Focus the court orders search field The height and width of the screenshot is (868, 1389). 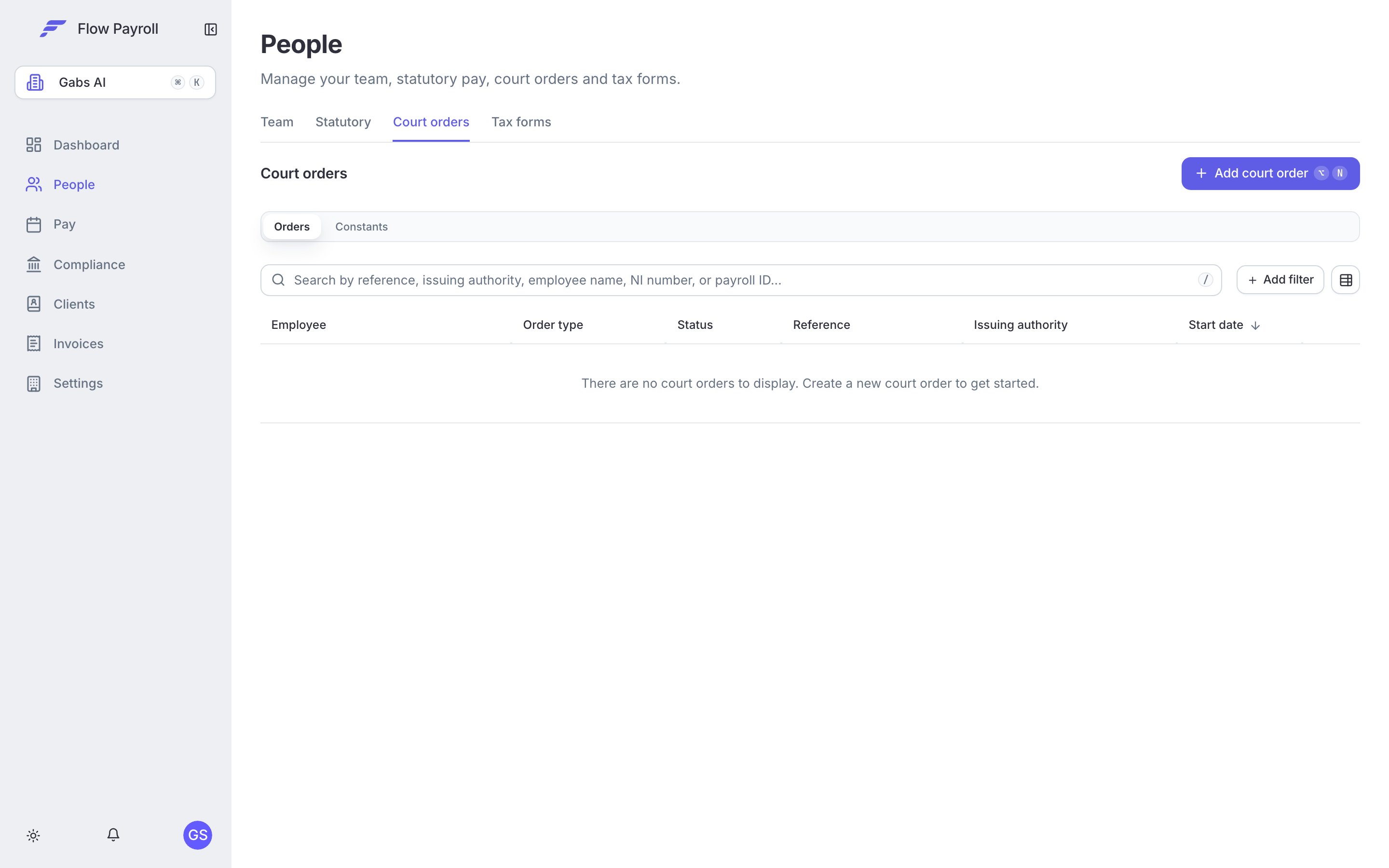(740, 280)
